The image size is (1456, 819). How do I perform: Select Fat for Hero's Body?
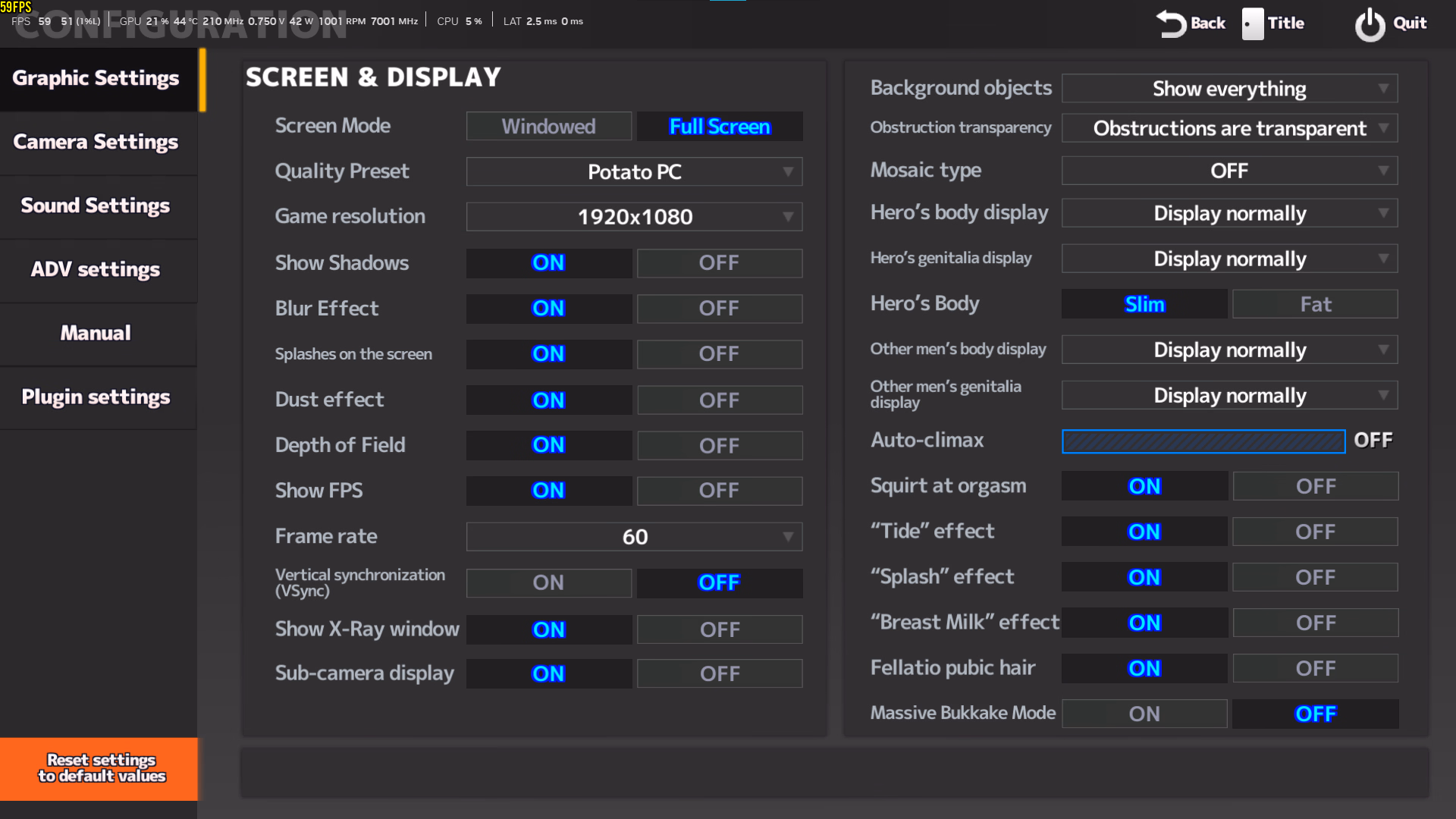tap(1315, 304)
